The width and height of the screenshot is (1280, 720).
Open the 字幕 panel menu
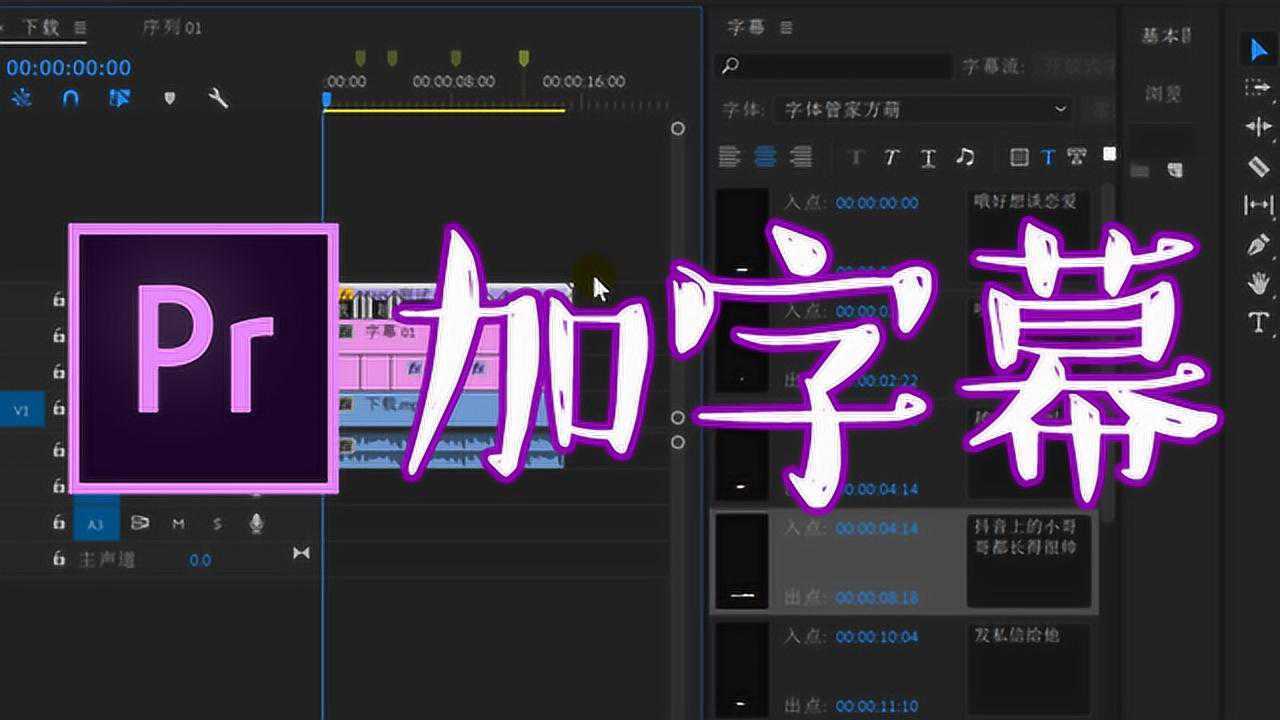(786, 27)
